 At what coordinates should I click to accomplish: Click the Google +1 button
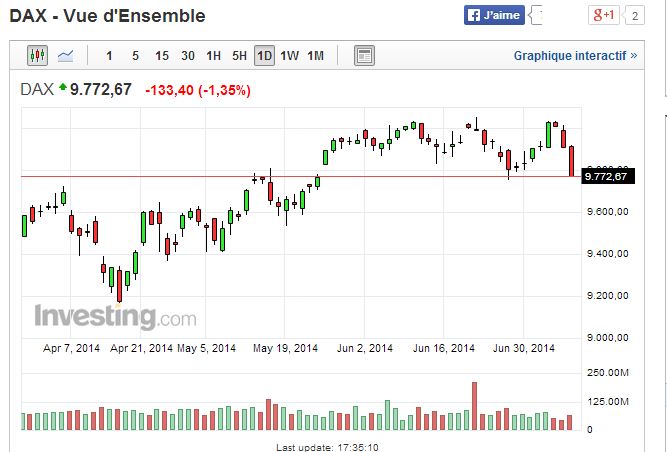click(605, 16)
